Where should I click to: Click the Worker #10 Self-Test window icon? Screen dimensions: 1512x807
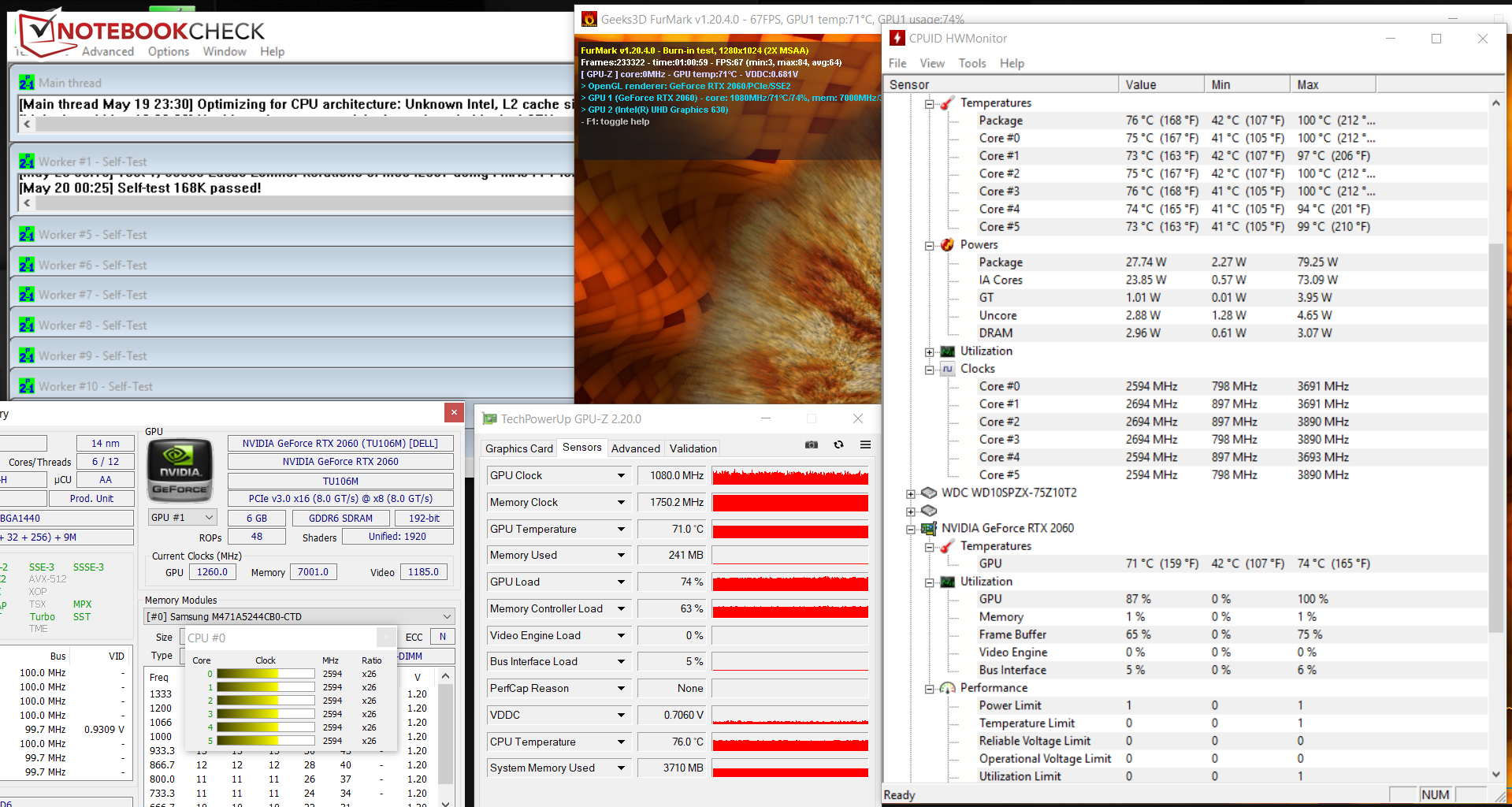(27, 386)
